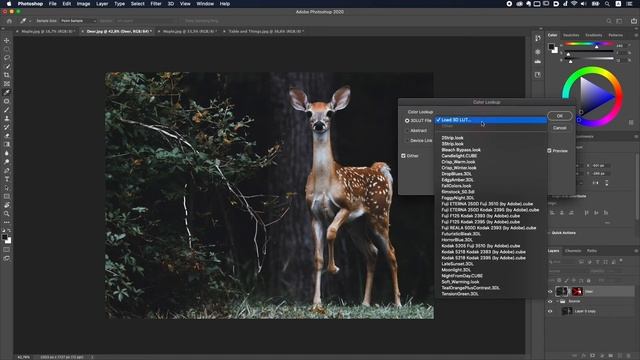Select the Eyedropper tool in the toolbar

point(7,92)
